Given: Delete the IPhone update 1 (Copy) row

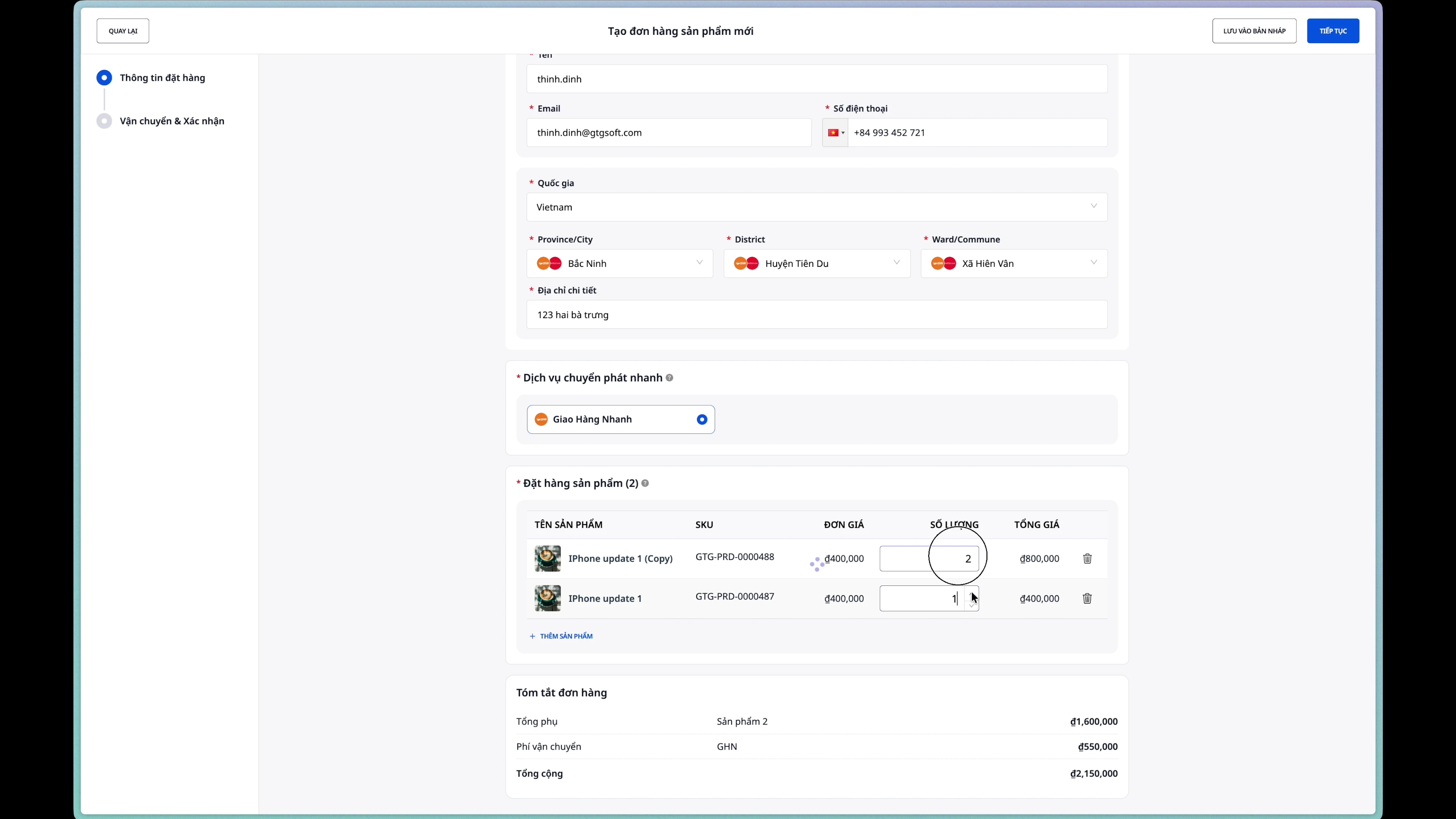Looking at the screenshot, I should (1087, 559).
